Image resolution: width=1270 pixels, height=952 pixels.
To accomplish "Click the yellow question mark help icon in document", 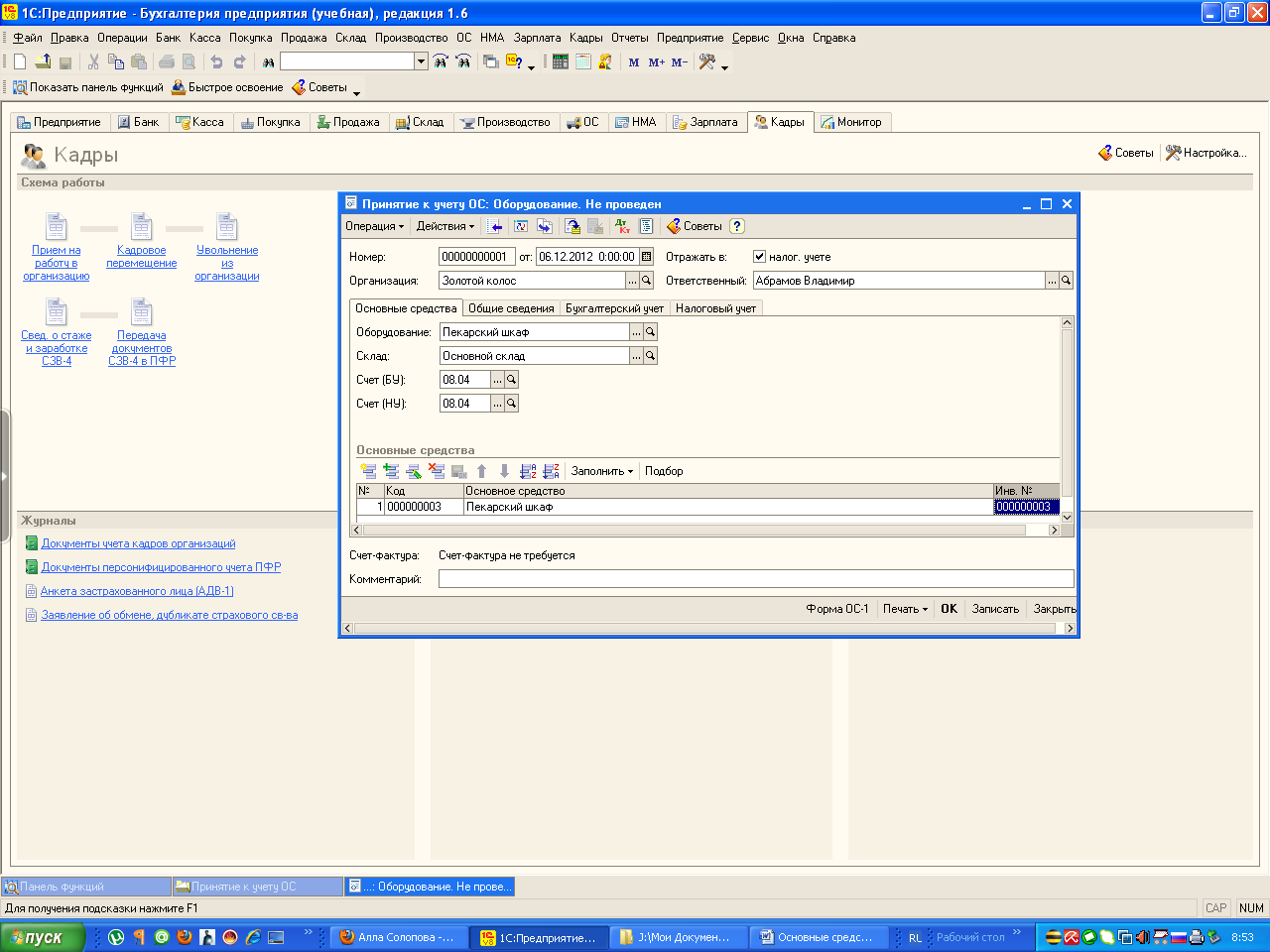I will [x=737, y=226].
